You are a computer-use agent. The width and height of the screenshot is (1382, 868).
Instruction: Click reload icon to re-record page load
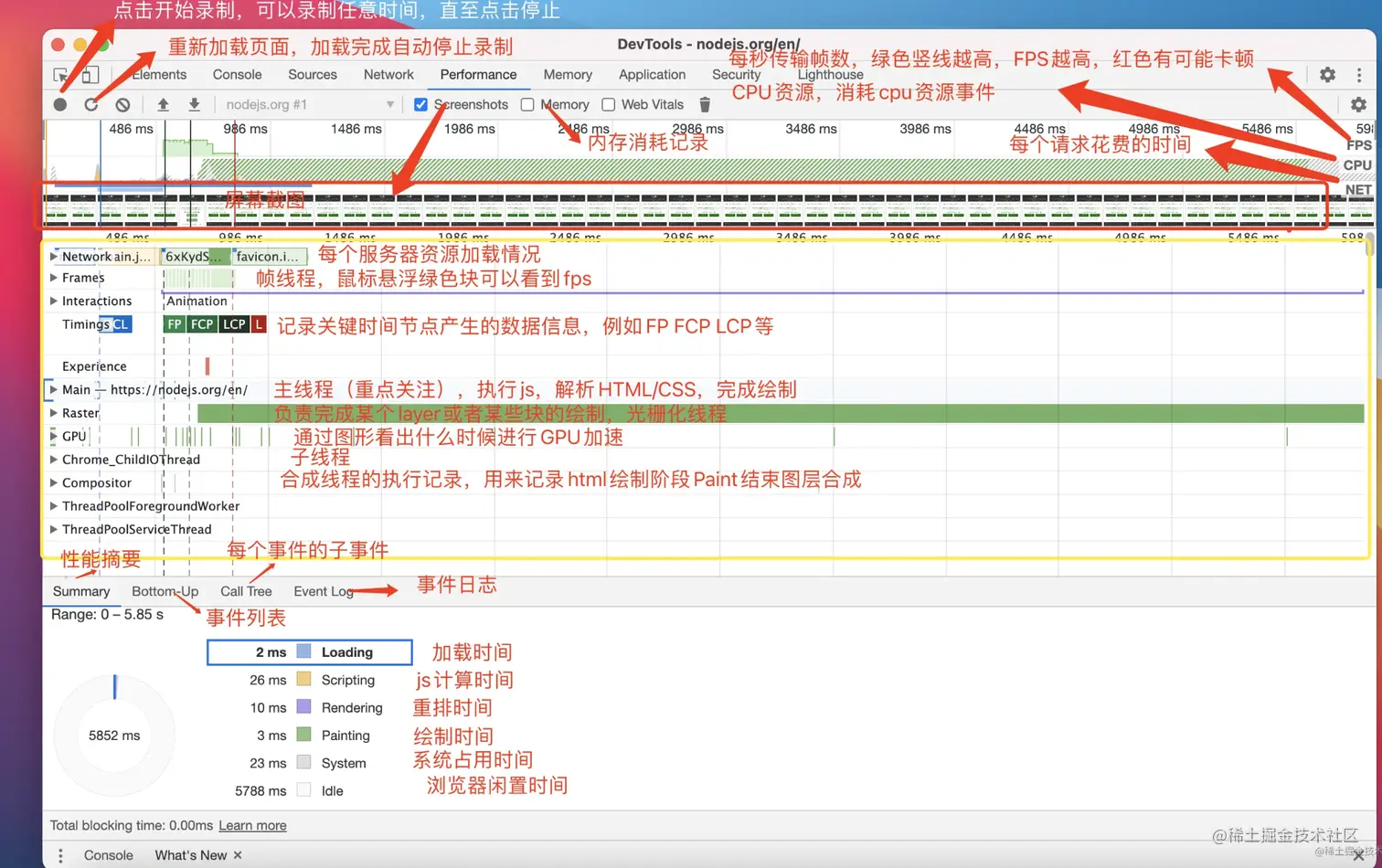tap(91, 104)
